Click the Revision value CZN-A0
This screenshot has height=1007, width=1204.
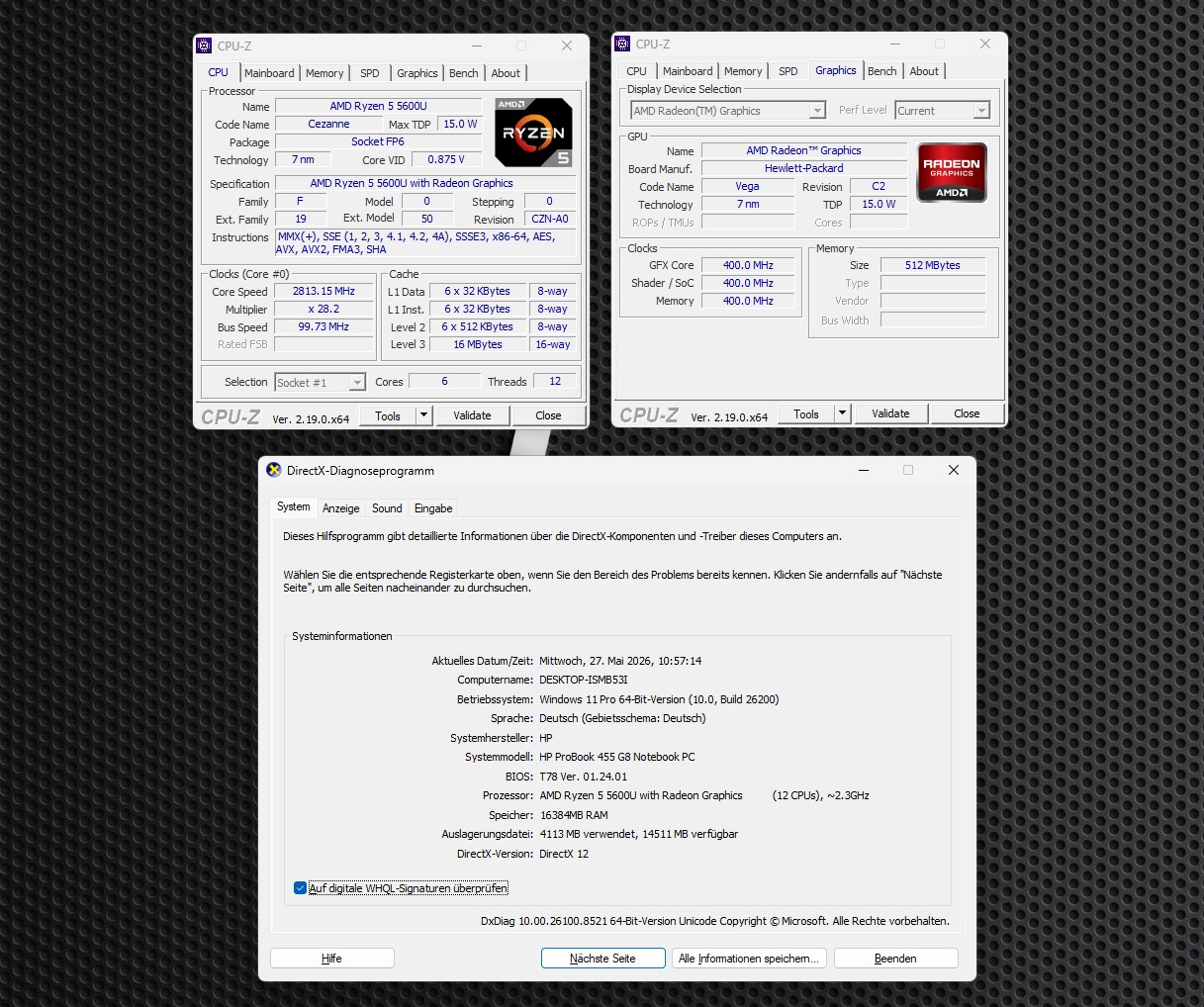click(x=550, y=219)
